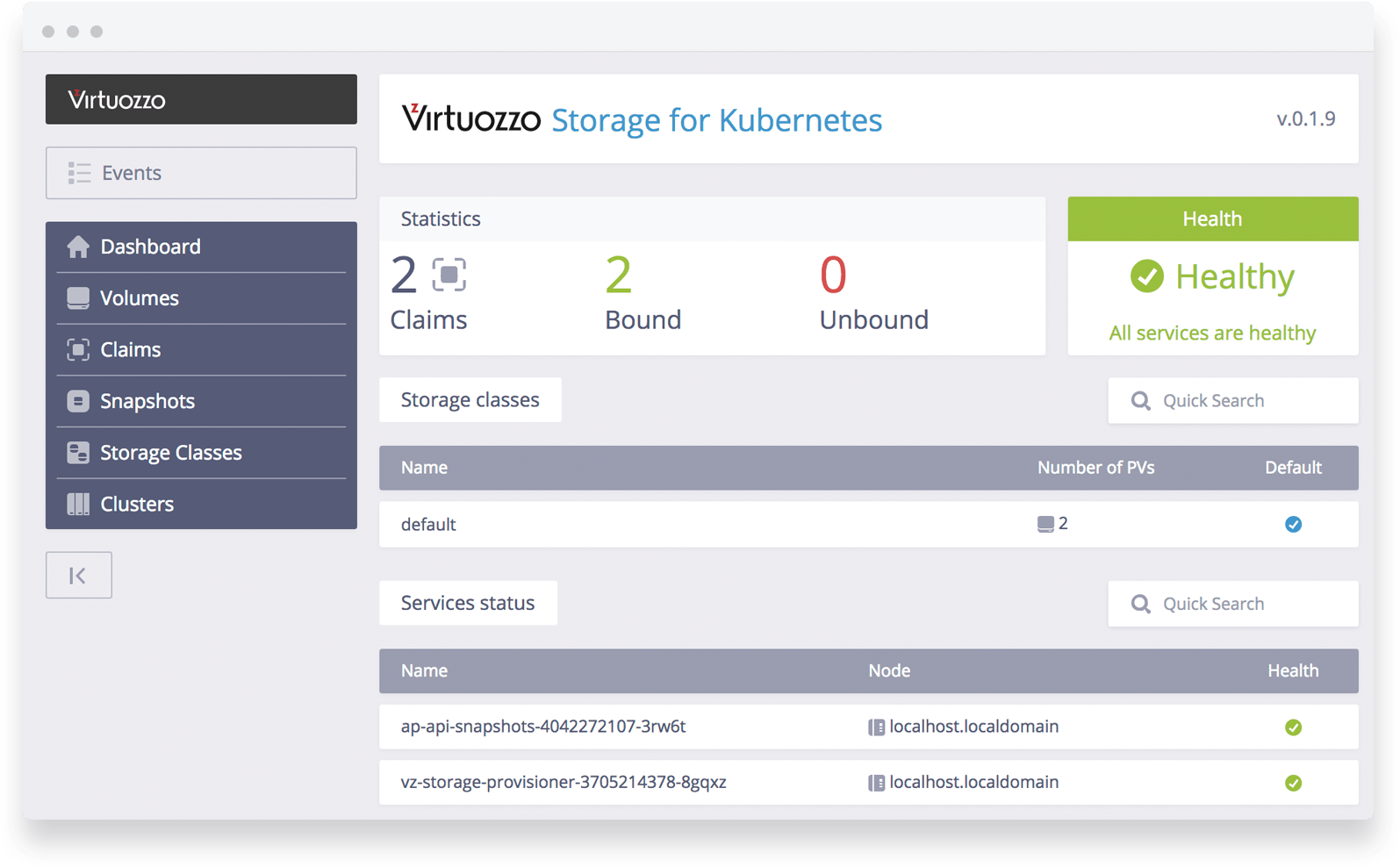Click the Snapshots icon in sidebar
The height and width of the screenshot is (867, 1400).
78,401
